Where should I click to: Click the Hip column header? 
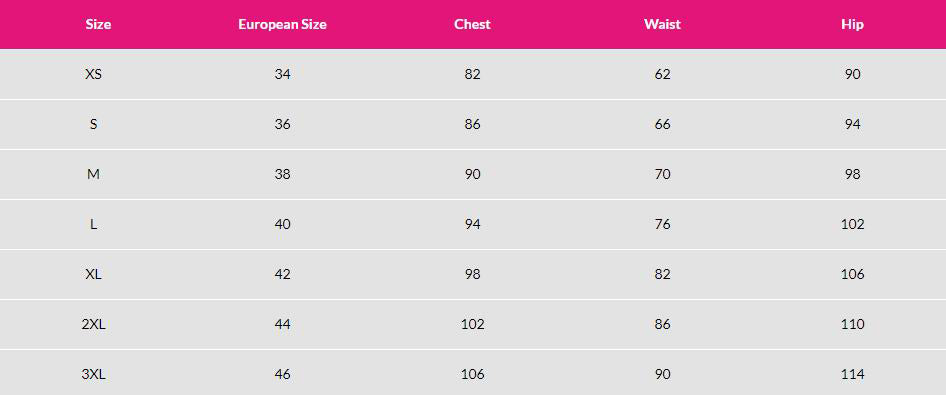(x=852, y=25)
